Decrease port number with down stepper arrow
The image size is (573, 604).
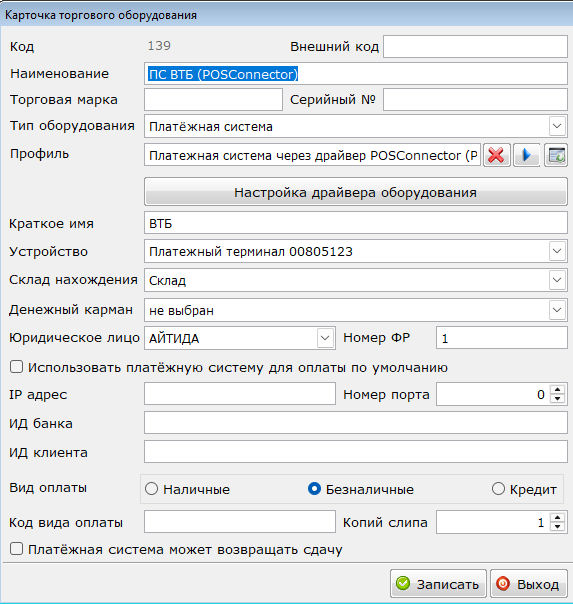(x=558, y=399)
